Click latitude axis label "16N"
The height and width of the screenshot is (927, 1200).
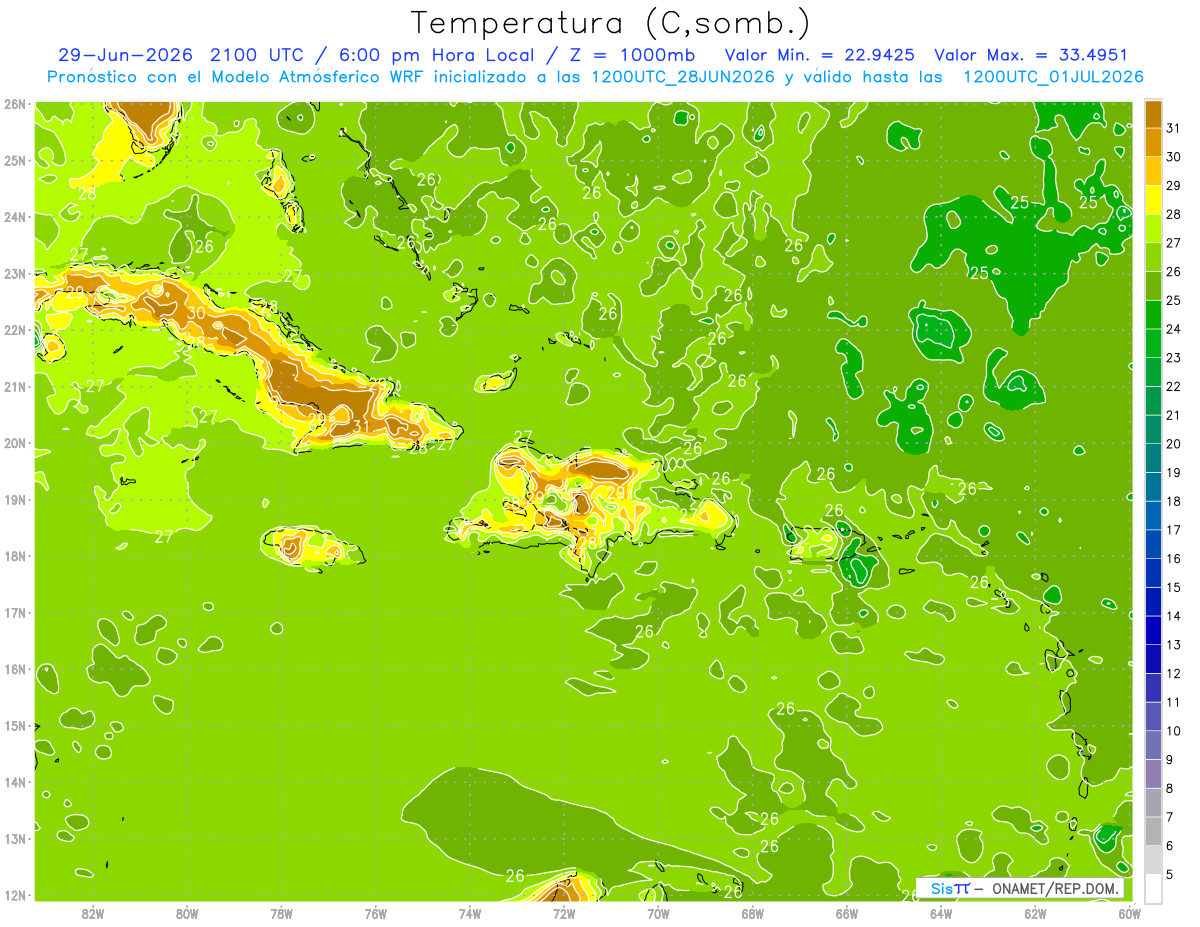[15, 669]
